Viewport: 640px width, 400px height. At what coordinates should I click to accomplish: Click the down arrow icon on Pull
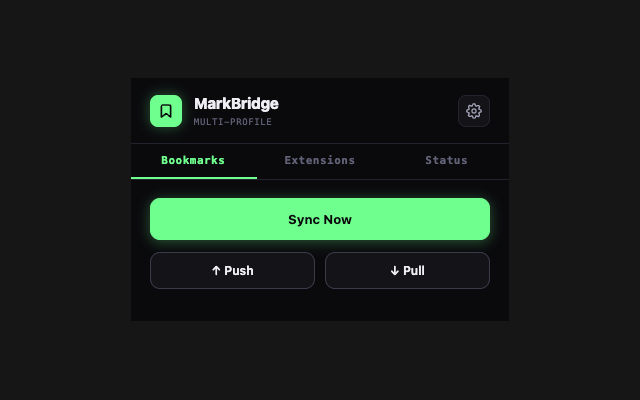coord(395,271)
